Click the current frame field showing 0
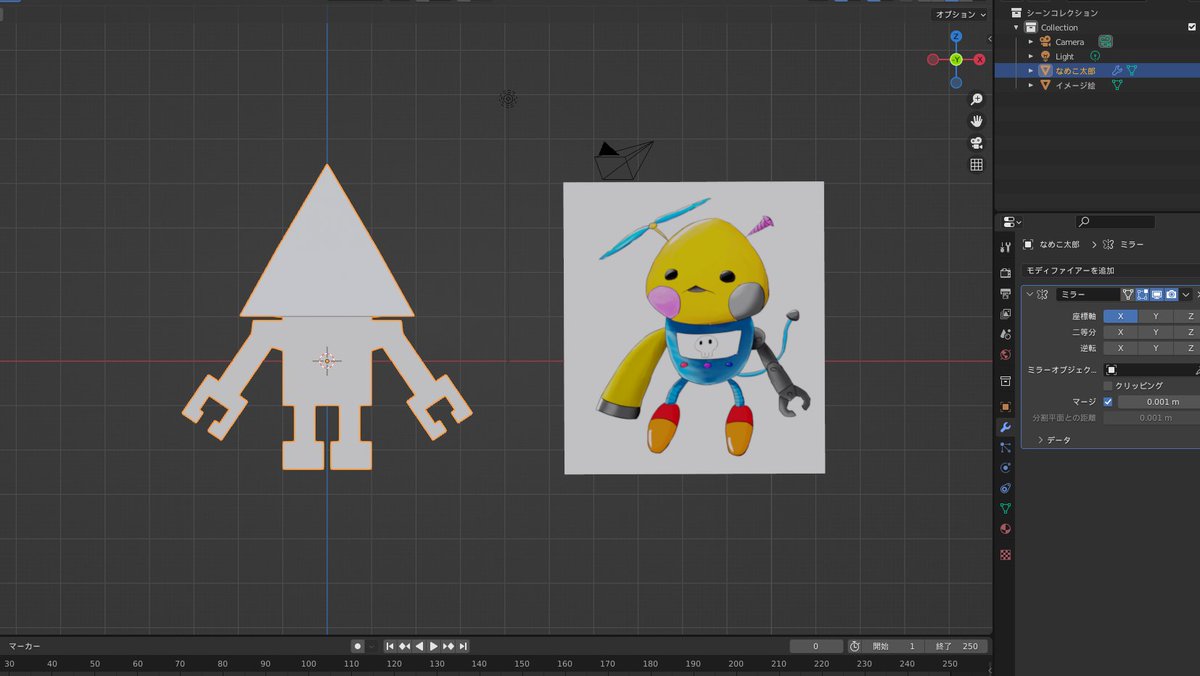 [x=816, y=646]
